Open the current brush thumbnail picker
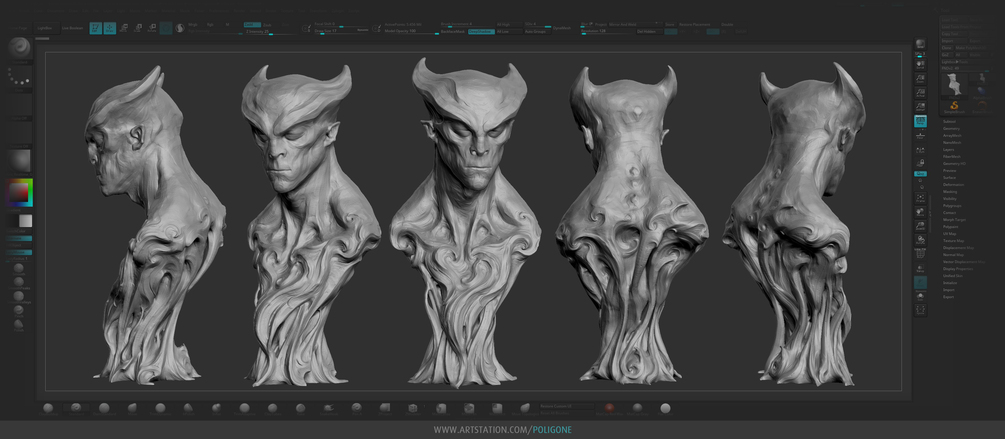The height and width of the screenshot is (439, 1005). 20,49
